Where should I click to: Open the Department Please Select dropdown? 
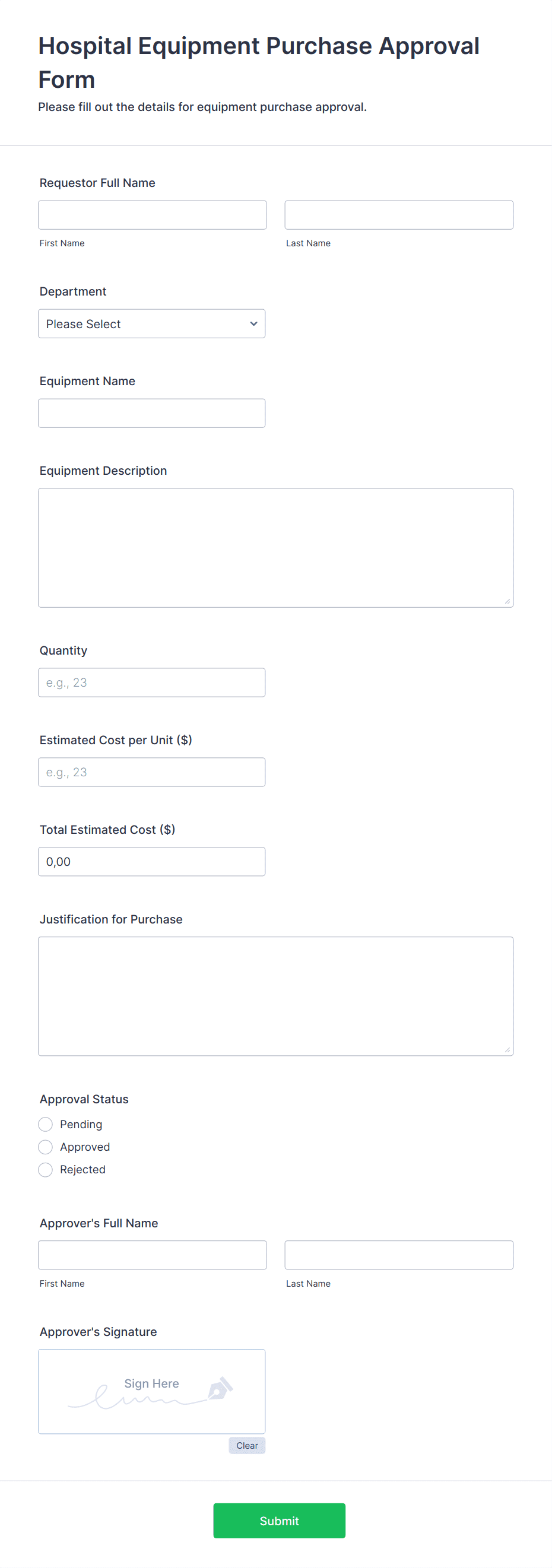(x=151, y=323)
